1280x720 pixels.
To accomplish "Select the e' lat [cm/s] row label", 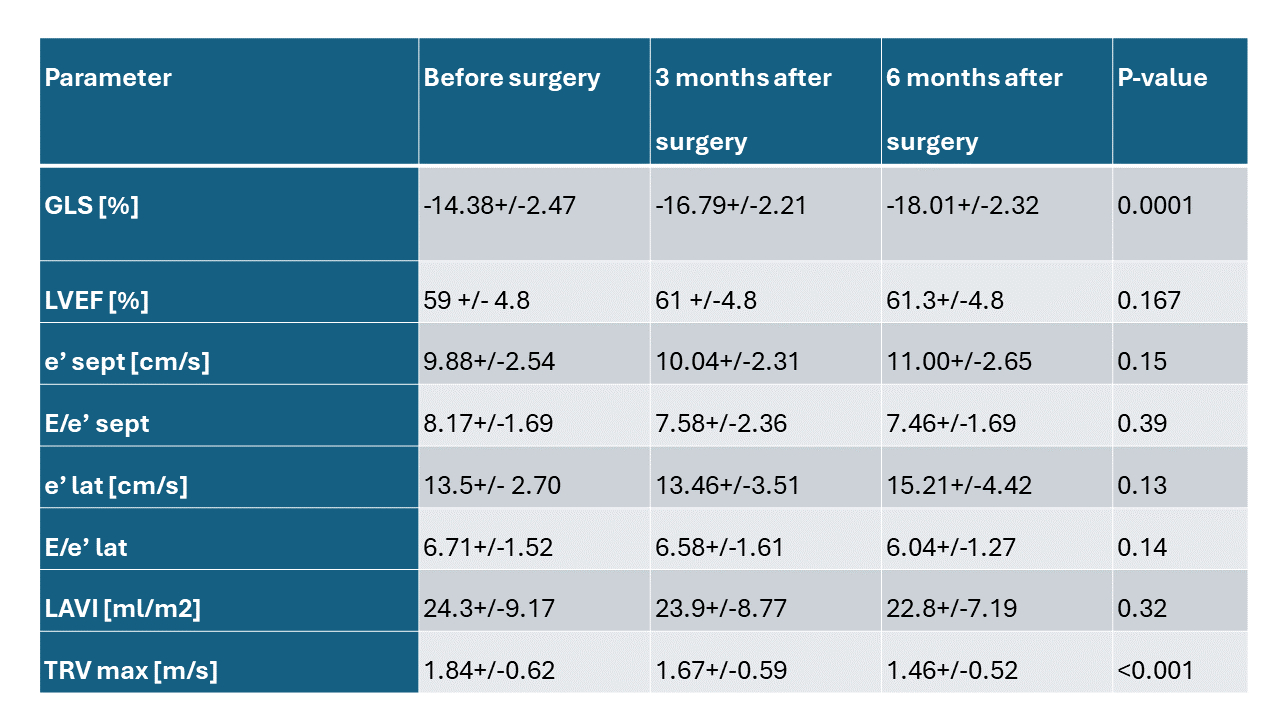I will (116, 486).
